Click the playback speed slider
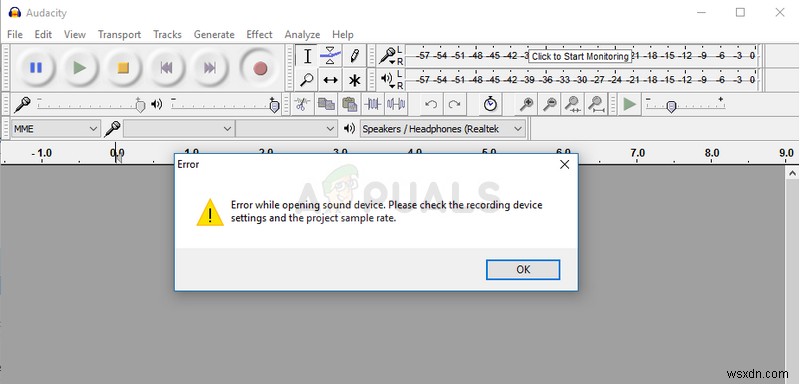 (685, 105)
